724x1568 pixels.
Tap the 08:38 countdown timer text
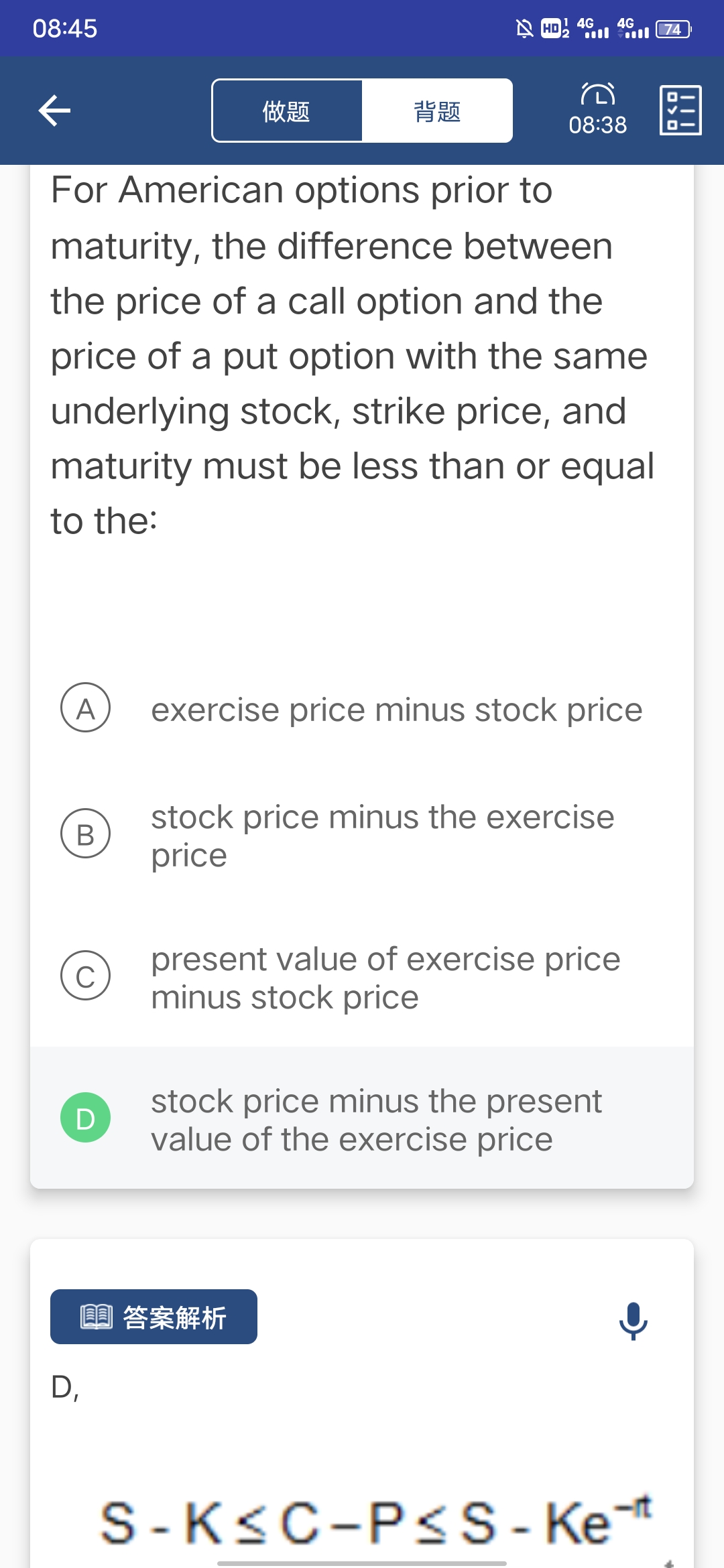click(x=597, y=125)
